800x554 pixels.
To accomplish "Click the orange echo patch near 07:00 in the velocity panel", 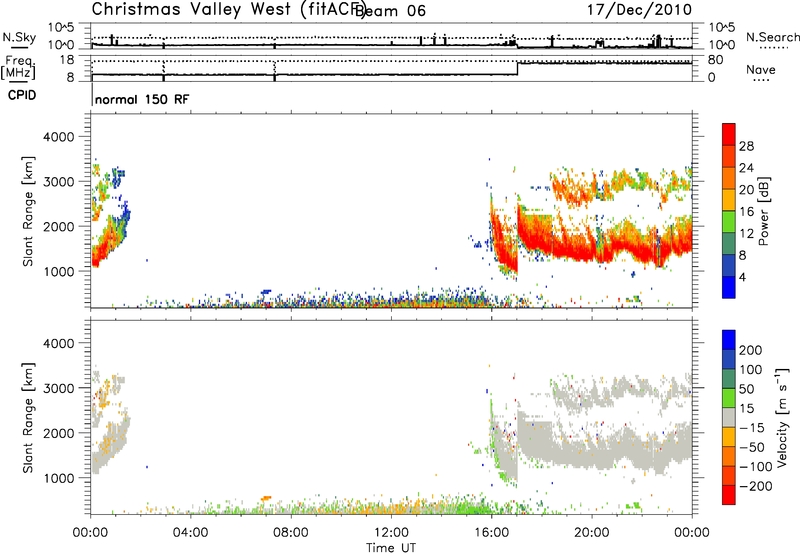I will coord(266,498).
